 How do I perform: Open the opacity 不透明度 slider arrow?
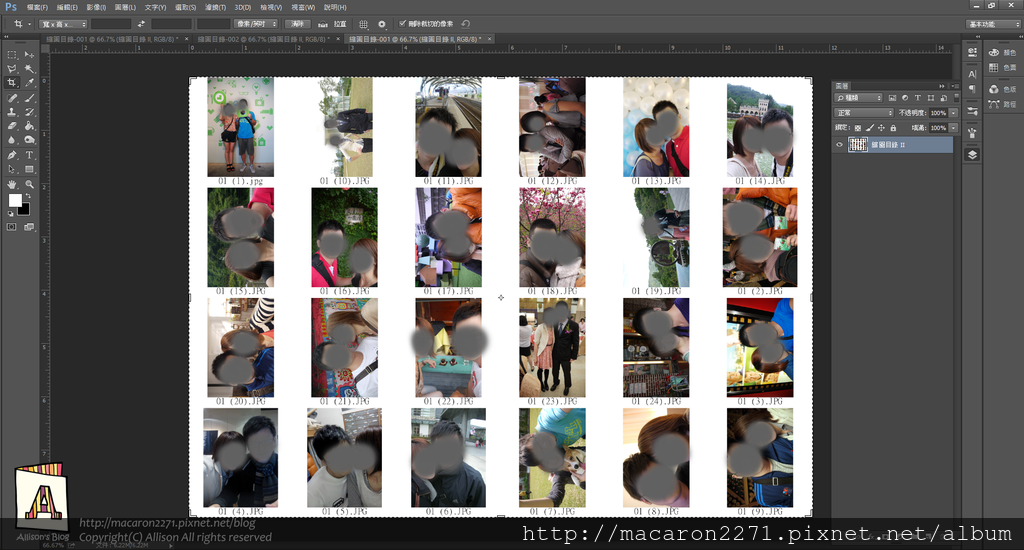953,113
